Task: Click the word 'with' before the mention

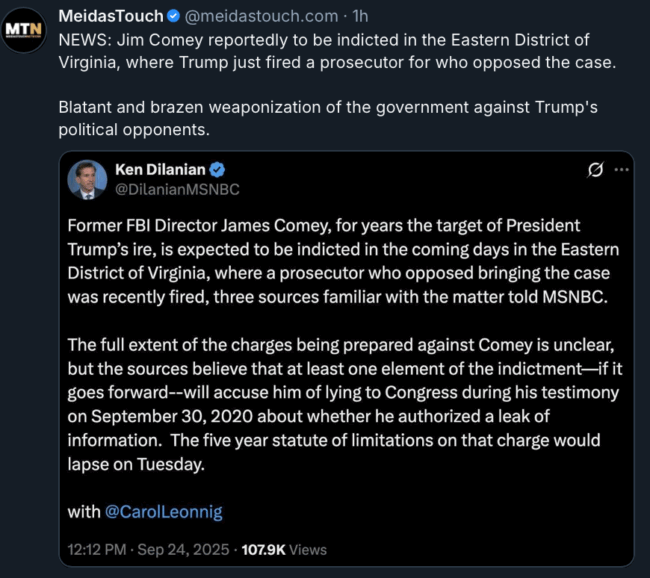Action: (x=83, y=511)
